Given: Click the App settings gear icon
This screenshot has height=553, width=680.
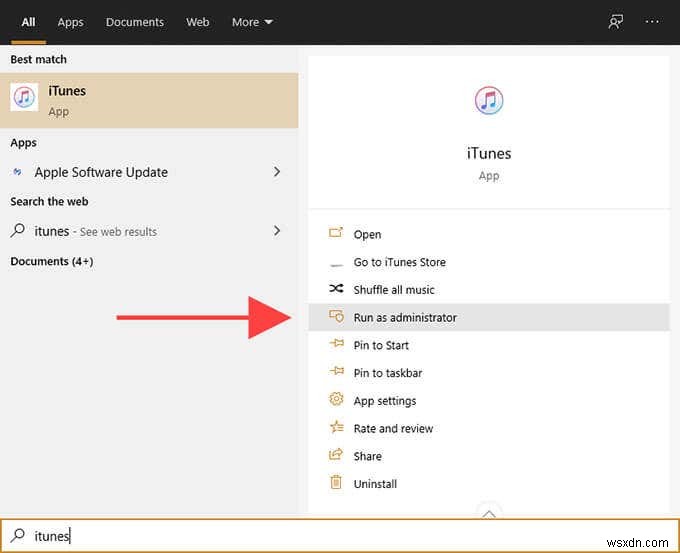Looking at the screenshot, I should tap(336, 400).
